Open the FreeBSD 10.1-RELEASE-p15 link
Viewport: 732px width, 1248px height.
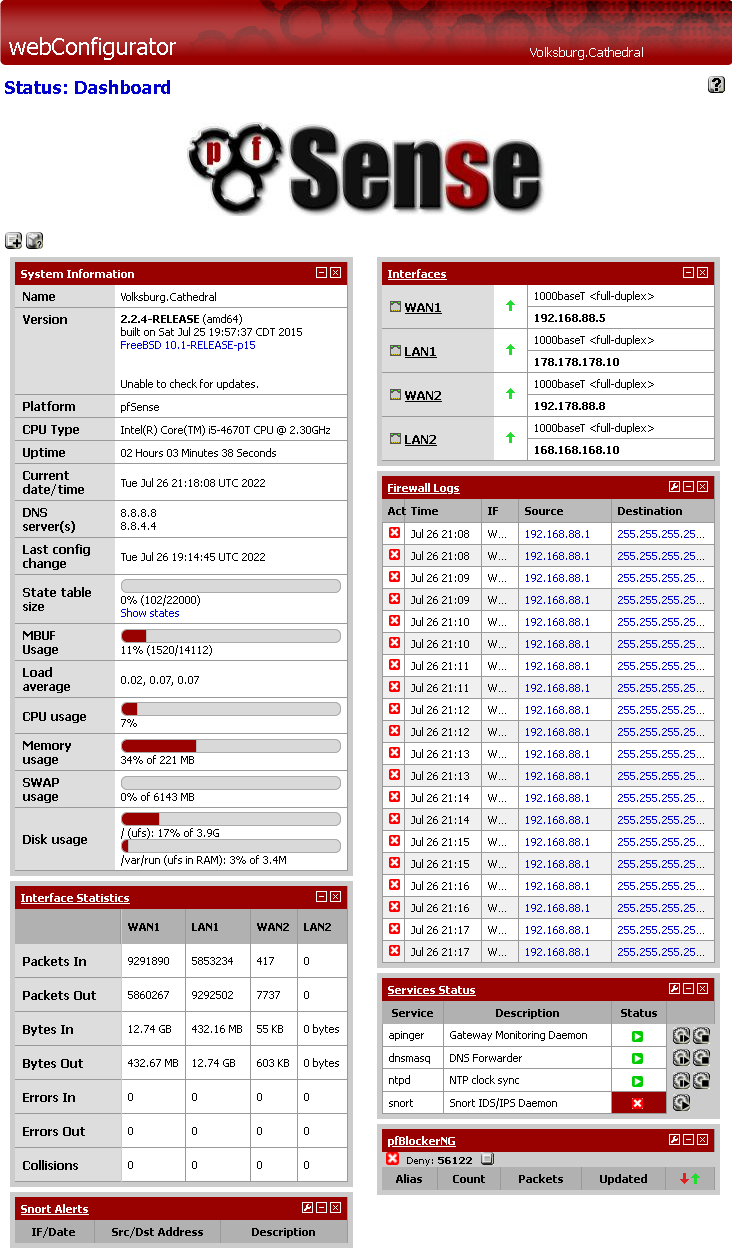coord(188,345)
